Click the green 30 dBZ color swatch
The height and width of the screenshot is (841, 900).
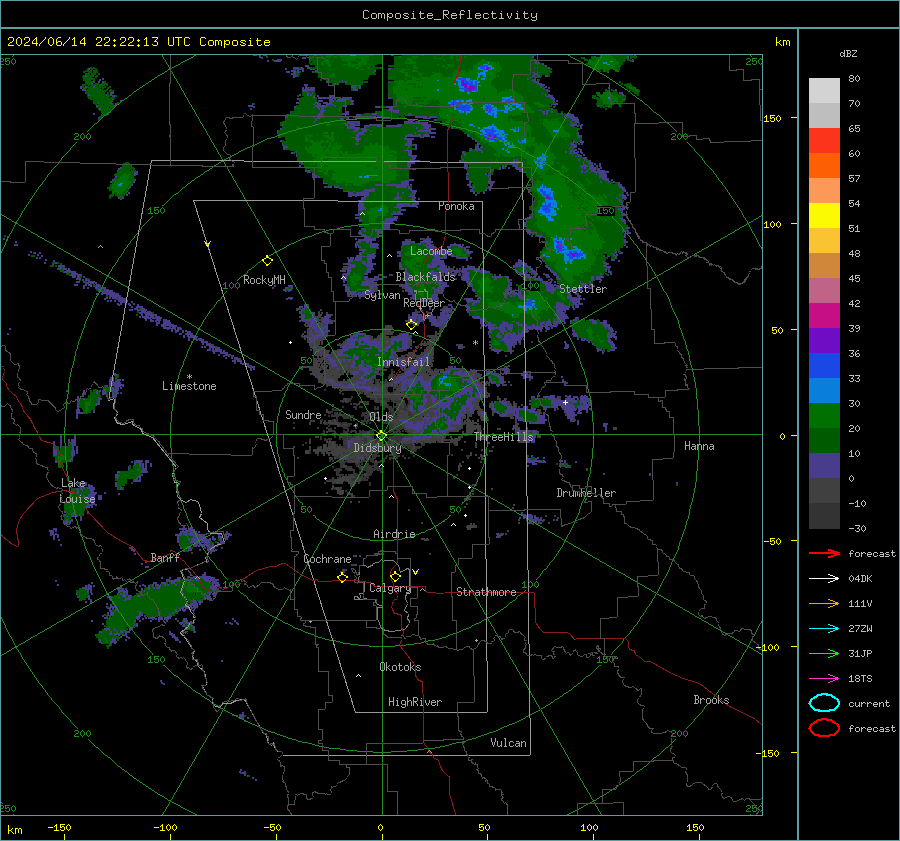point(824,415)
